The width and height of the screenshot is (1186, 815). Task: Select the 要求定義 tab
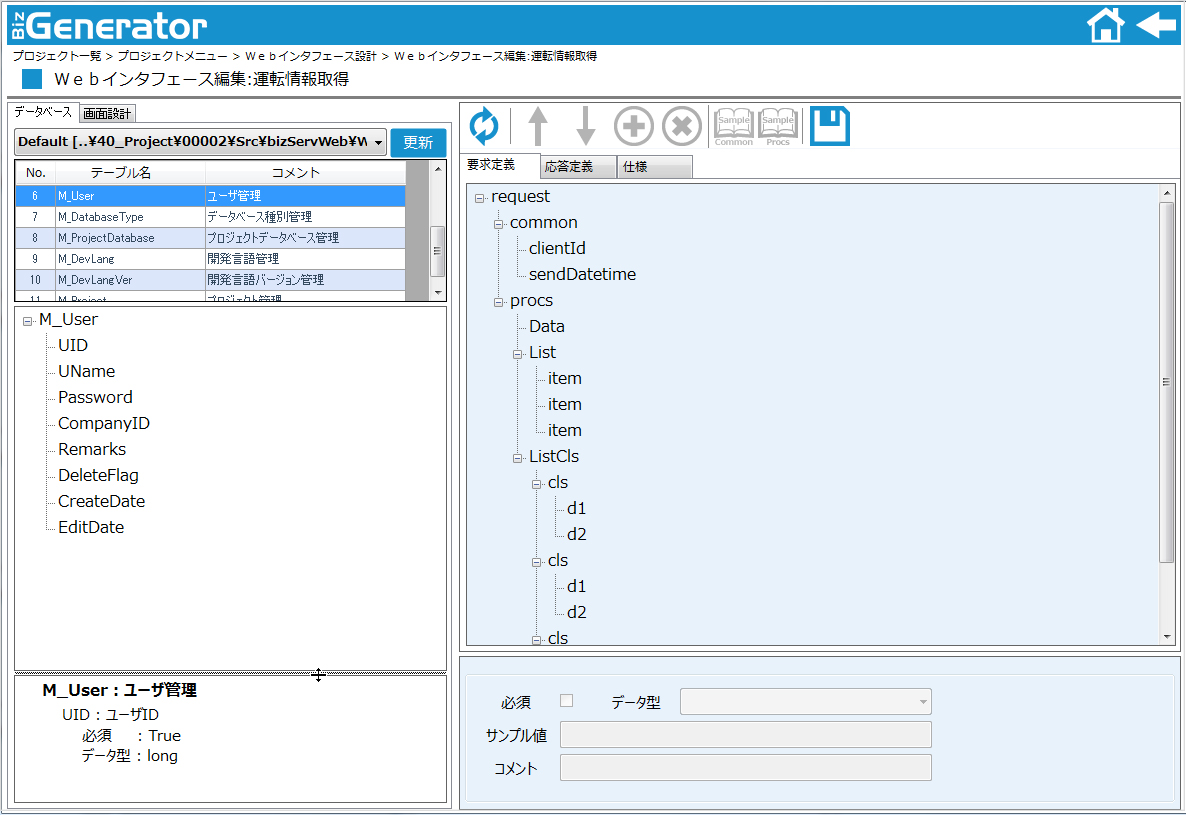tap(498, 165)
